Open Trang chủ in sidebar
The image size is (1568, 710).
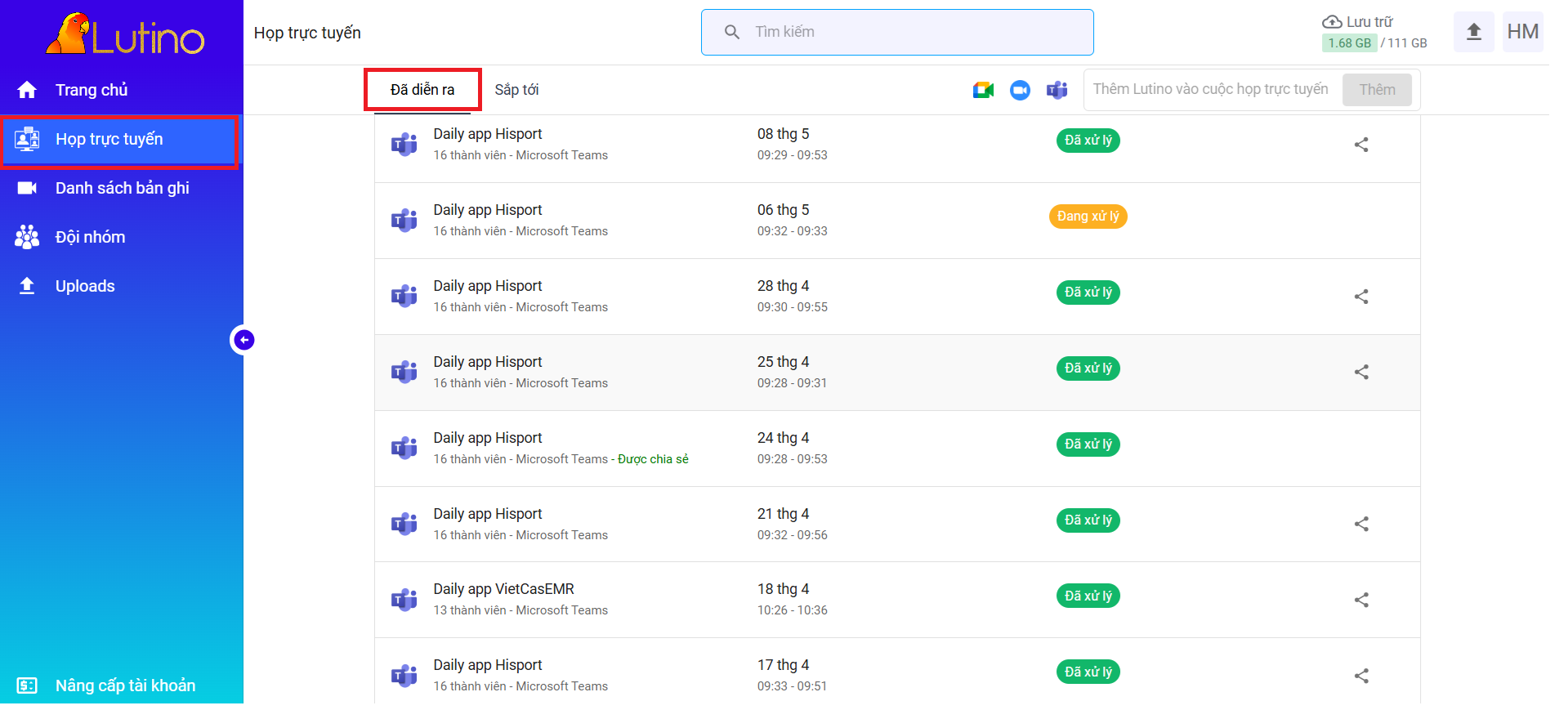[91, 90]
